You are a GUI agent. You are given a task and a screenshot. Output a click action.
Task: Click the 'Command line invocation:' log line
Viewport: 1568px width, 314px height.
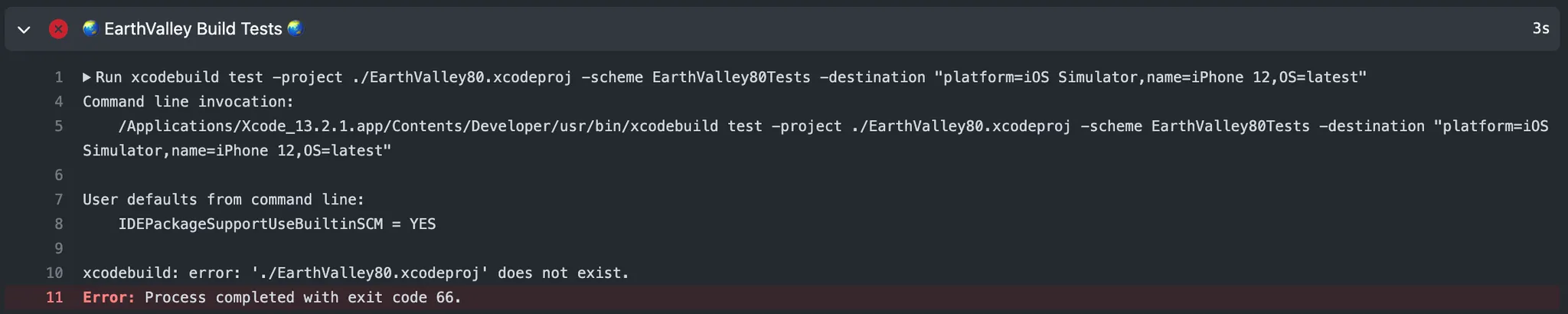tap(188, 102)
